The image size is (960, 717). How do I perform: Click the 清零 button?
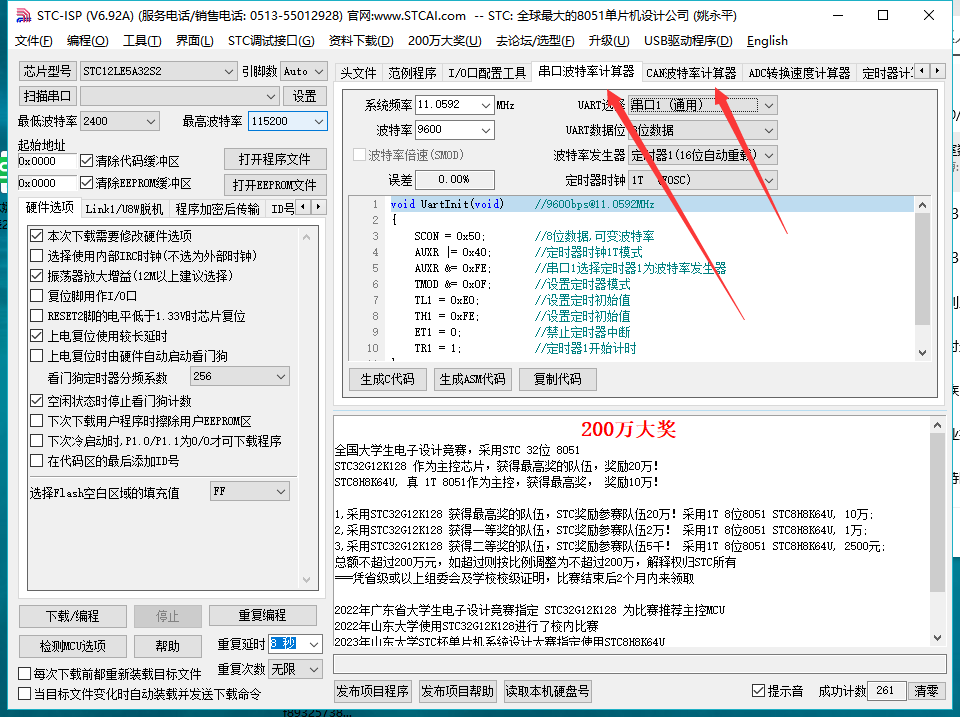(926, 691)
